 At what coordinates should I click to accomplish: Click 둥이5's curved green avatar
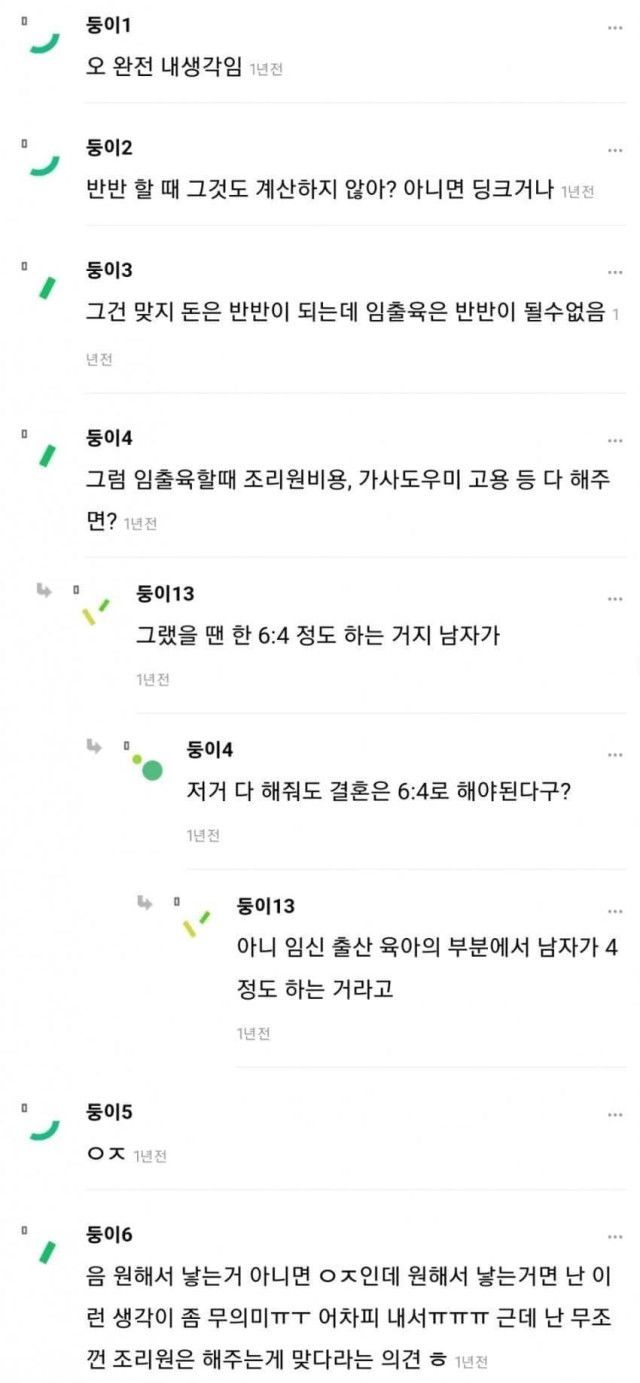[44, 1129]
